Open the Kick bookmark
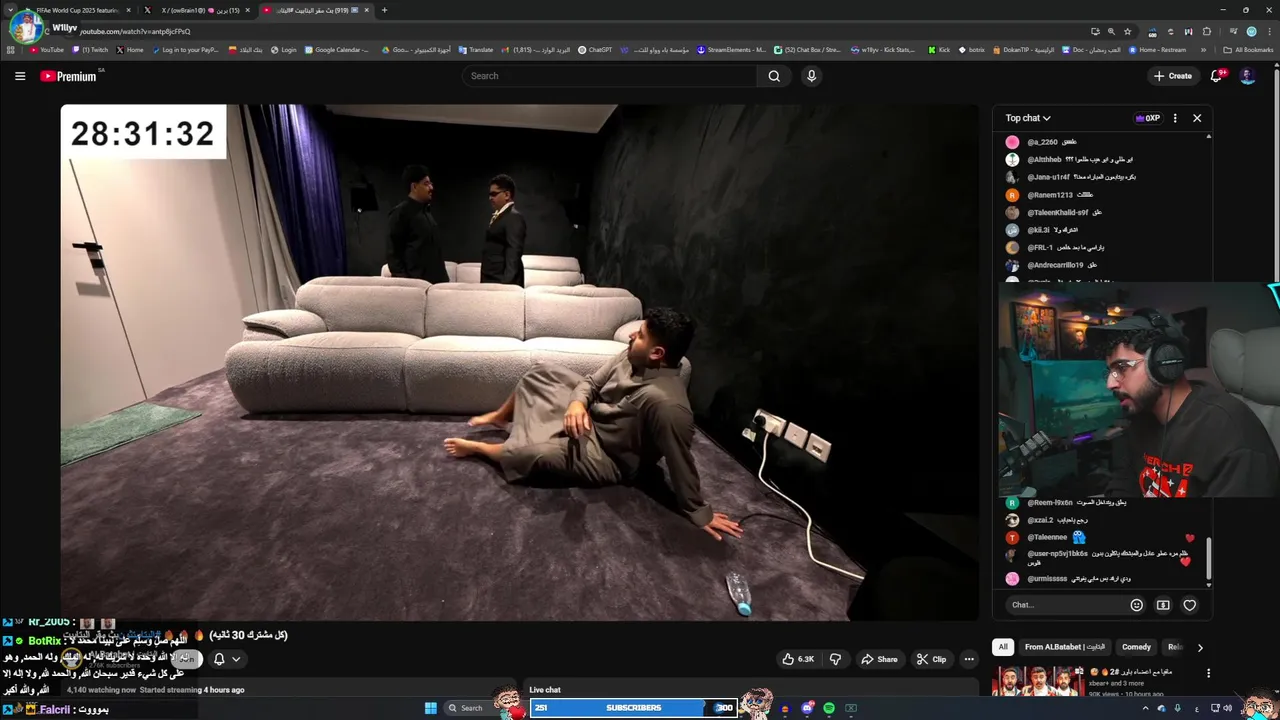This screenshot has height=720, width=1280. click(939, 49)
